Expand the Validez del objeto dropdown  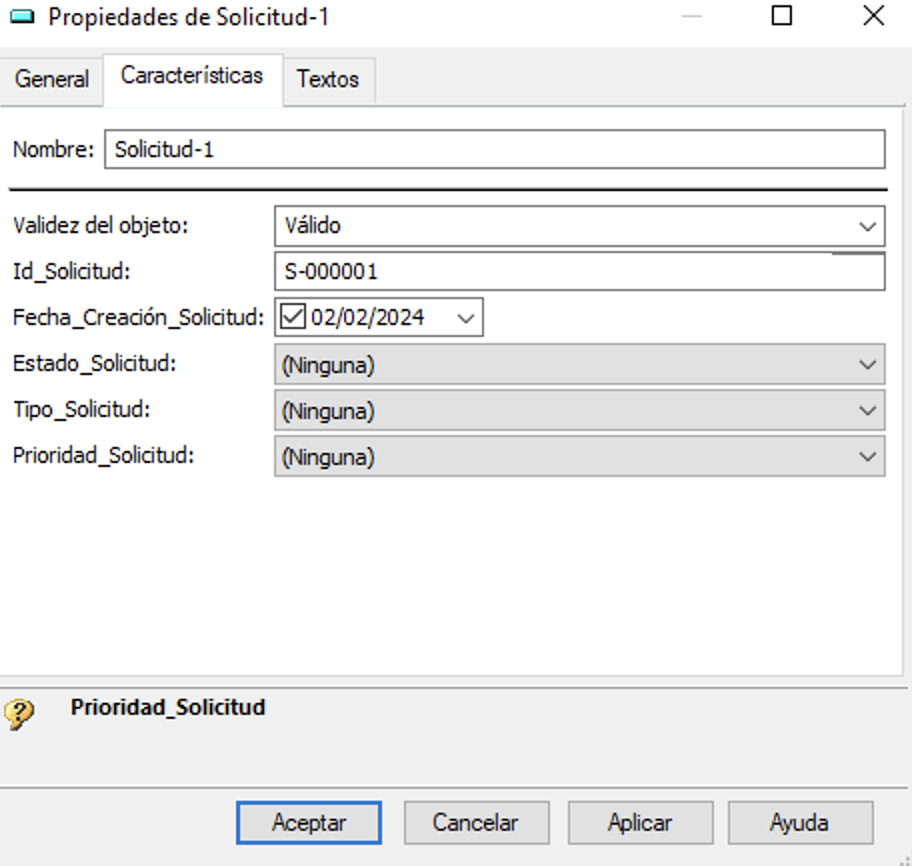579,226
